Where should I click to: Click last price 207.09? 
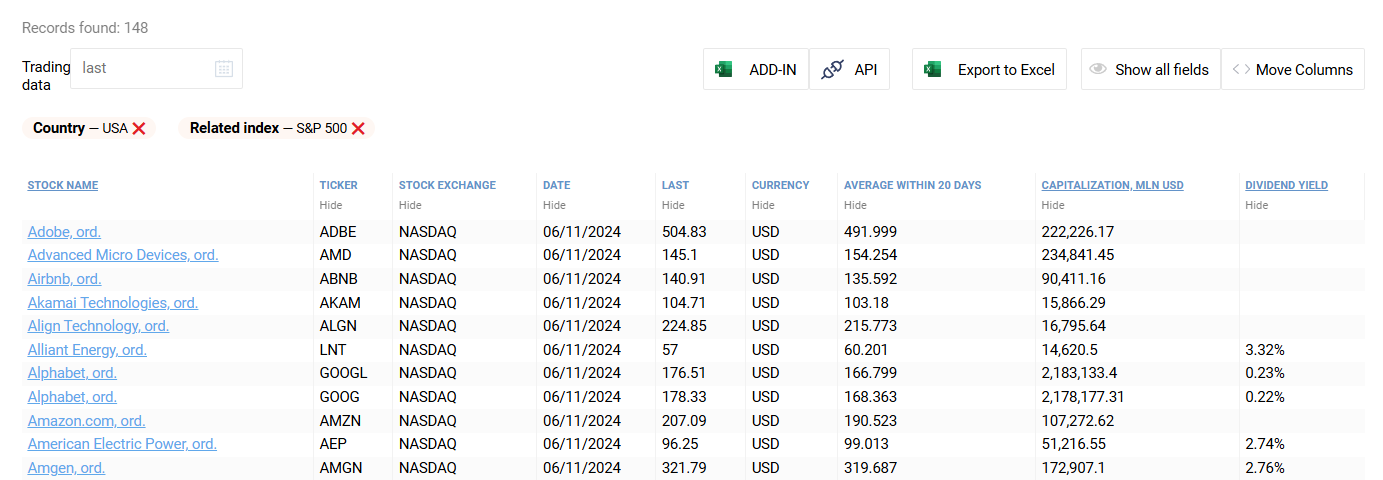(x=684, y=421)
